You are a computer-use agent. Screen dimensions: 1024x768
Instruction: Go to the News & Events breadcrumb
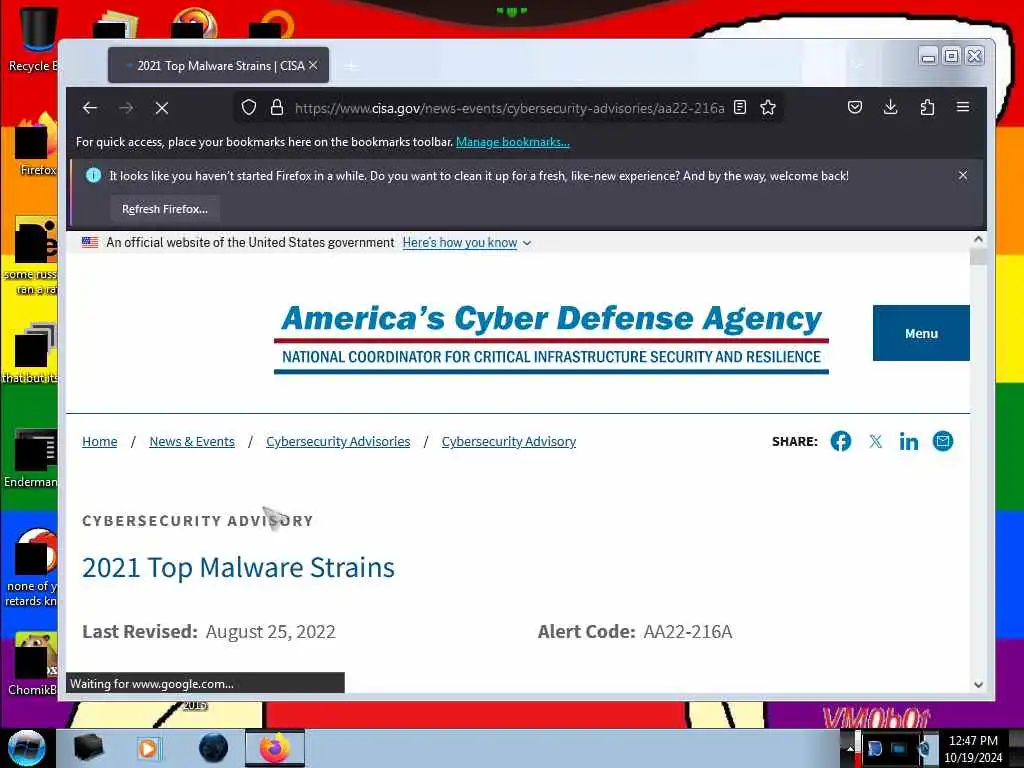pyautogui.click(x=192, y=441)
